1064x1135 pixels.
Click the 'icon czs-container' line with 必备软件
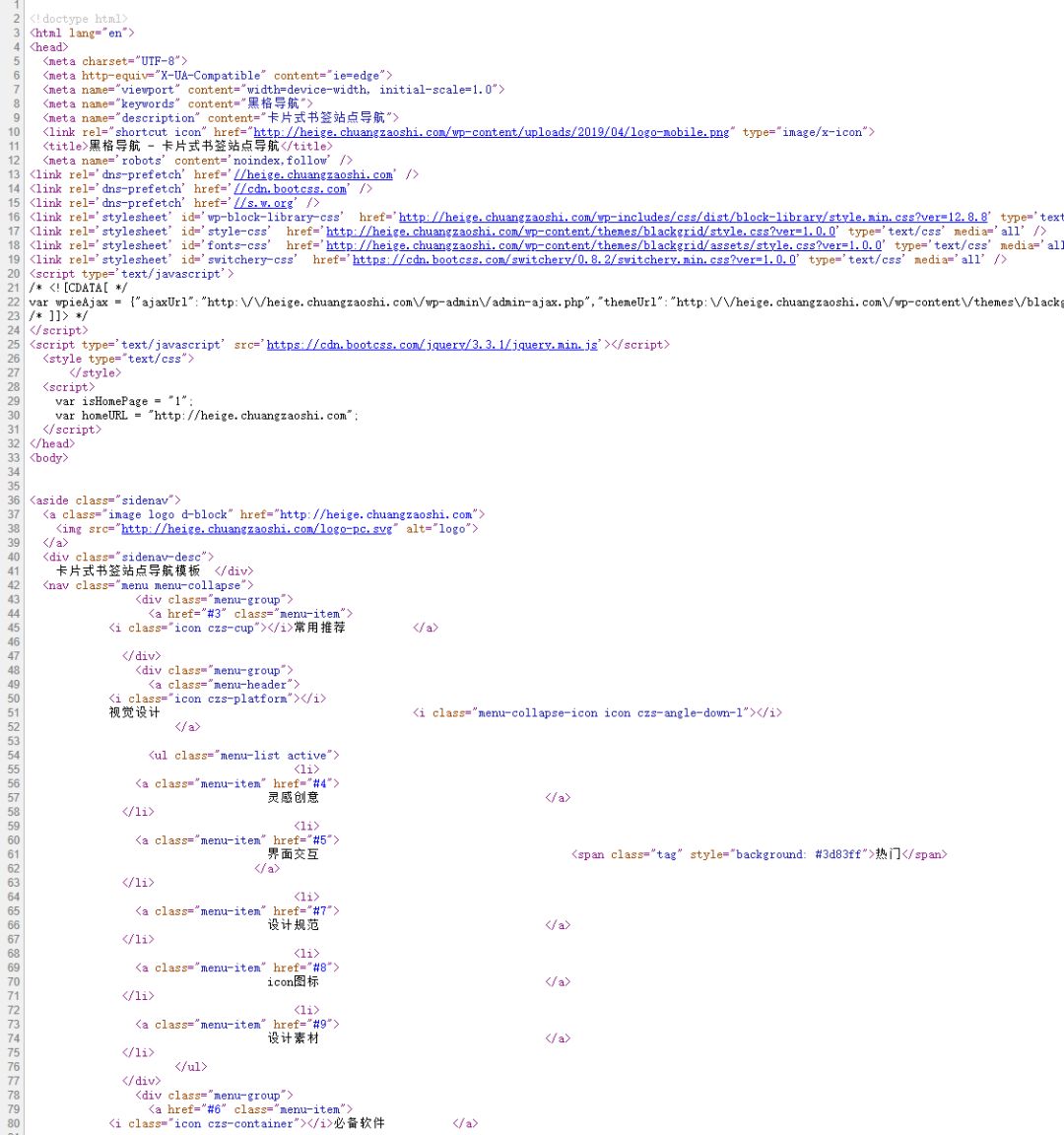pos(294,1123)
